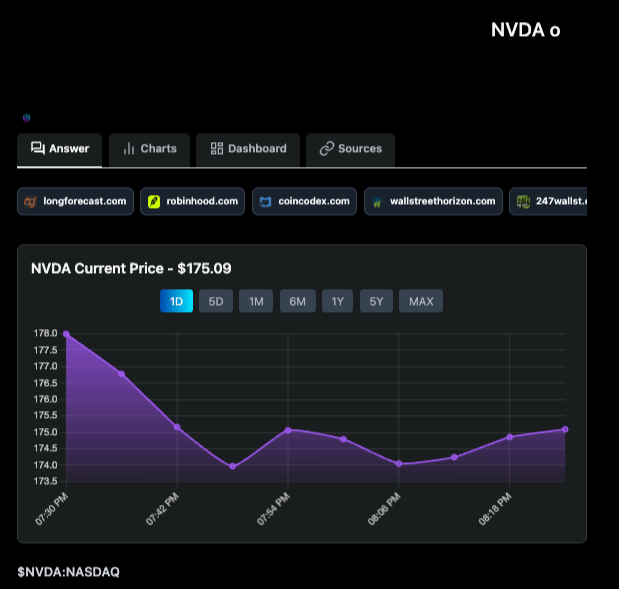Select the MAX time range
Image resolution: width=619 pixels, height=589 pixels.
pos(421,301)
